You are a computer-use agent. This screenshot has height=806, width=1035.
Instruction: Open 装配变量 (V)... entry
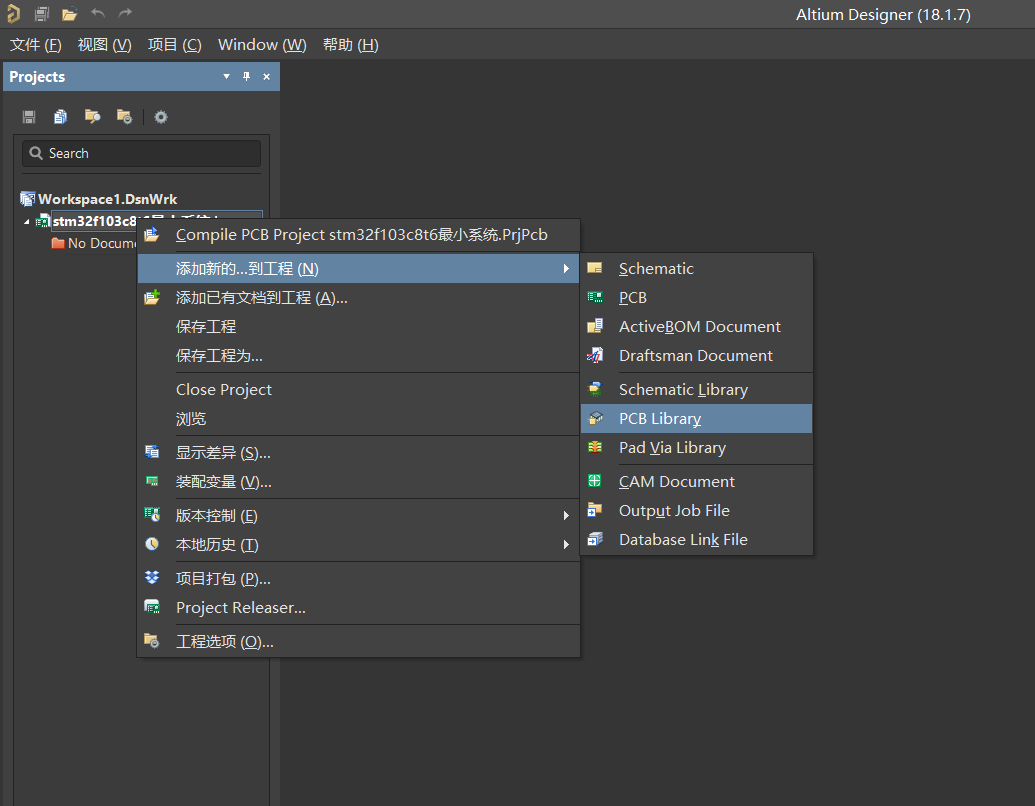click(x=358, y=482)
